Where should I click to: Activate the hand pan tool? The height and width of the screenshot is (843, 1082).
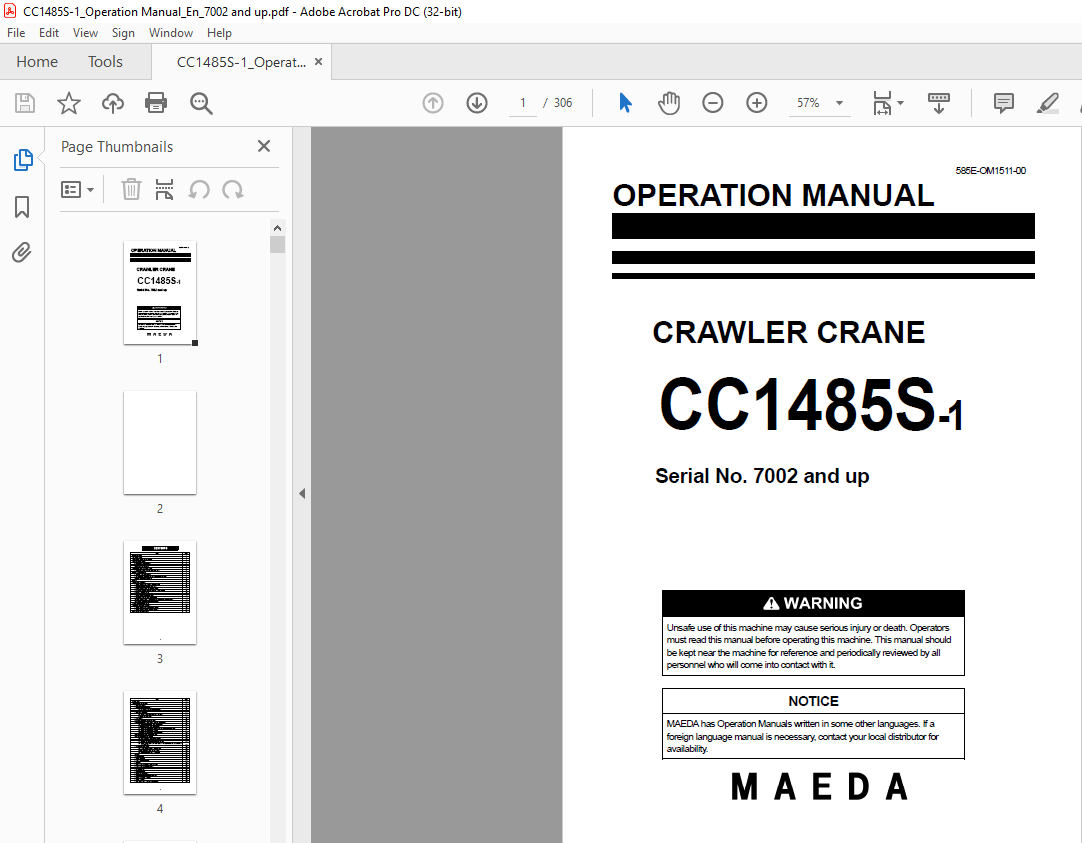[669, 103]
